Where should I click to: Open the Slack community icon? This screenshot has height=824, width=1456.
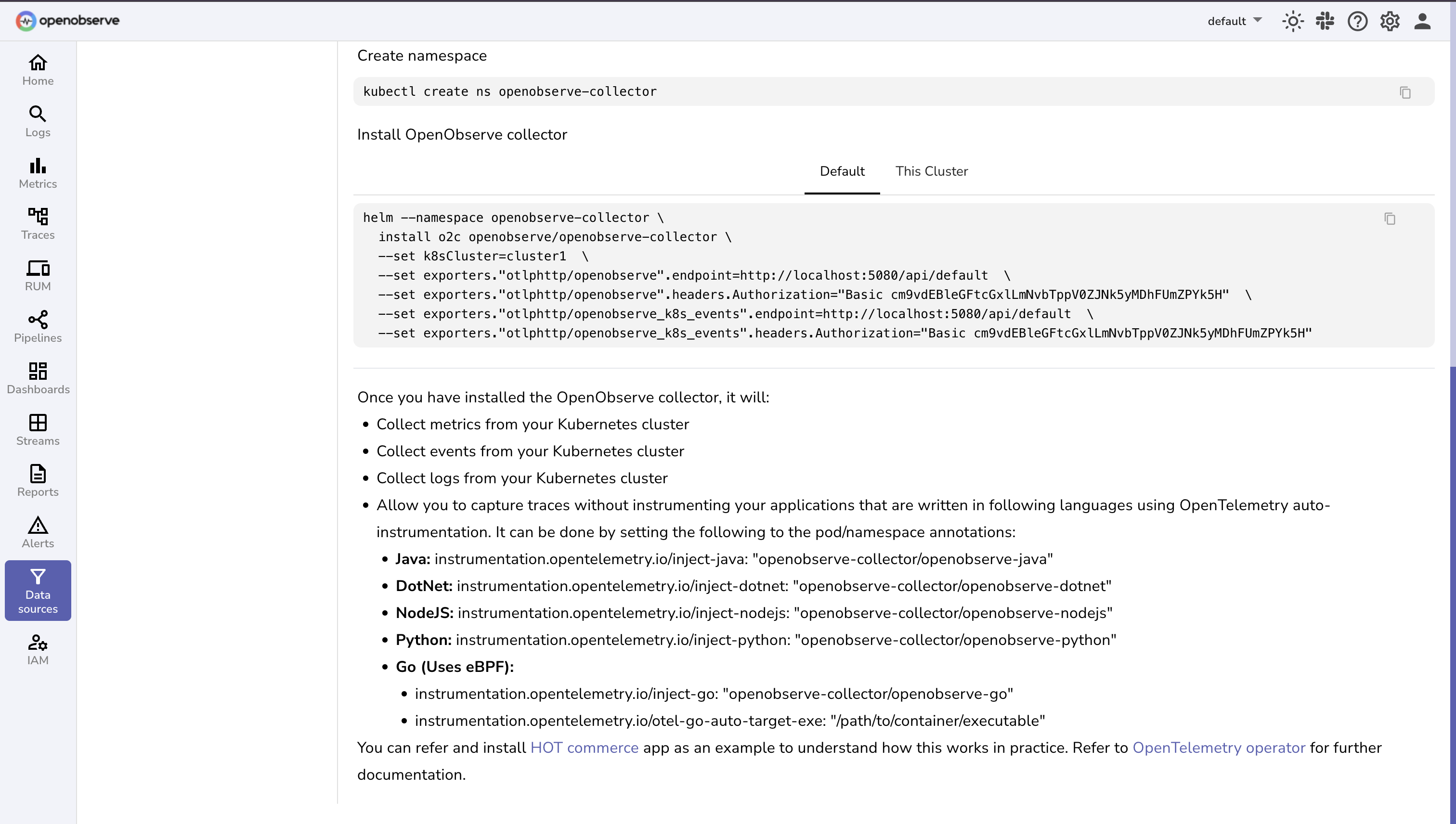tap(1325, 22)
